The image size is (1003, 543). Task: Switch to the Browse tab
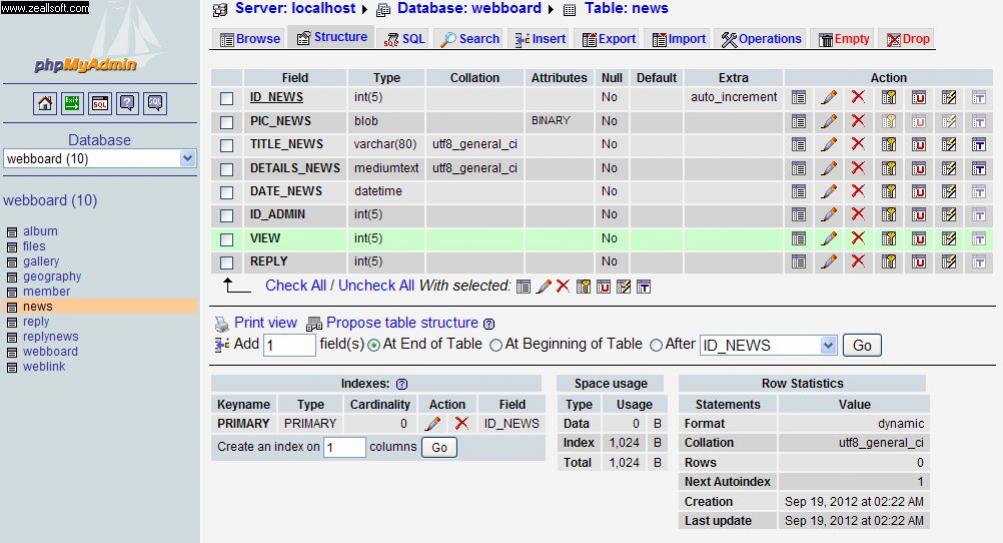click(250, 39)
